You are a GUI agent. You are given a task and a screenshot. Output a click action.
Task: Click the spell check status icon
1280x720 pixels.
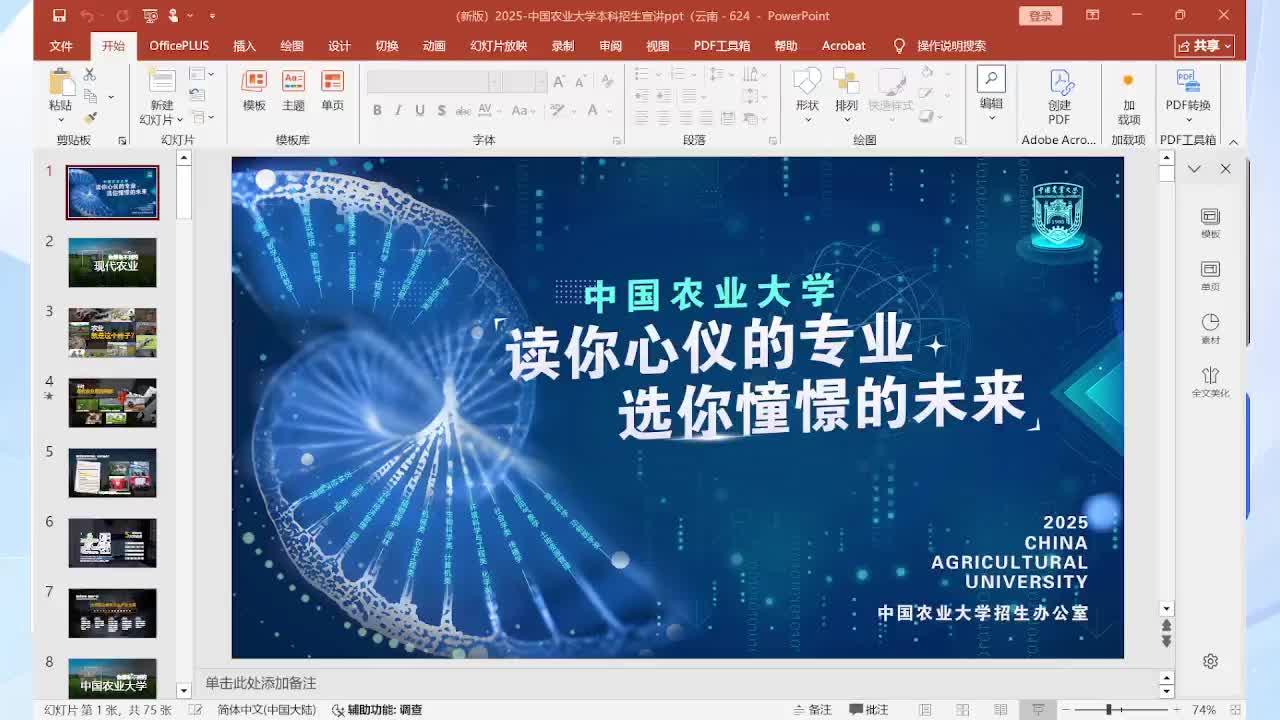tap(195, 710)
